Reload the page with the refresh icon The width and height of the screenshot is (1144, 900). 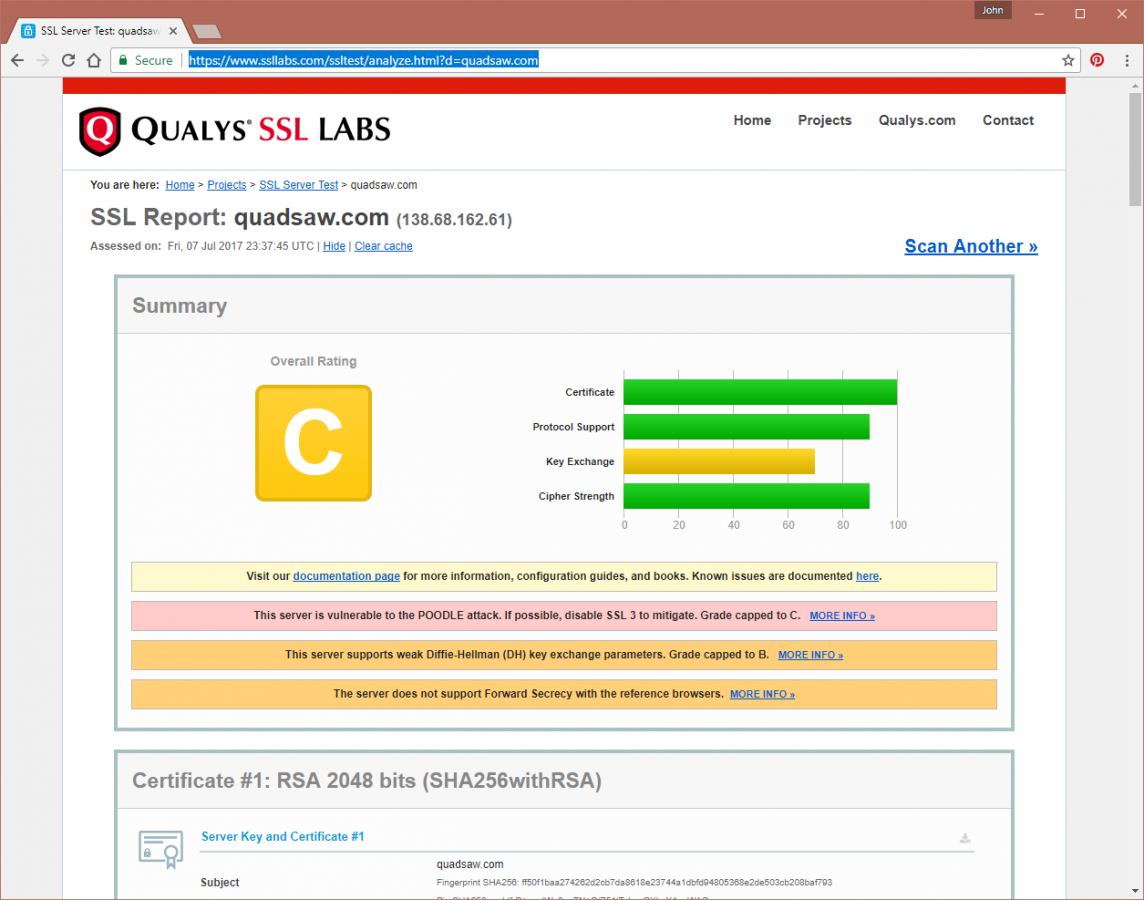(x=68, y=60)
